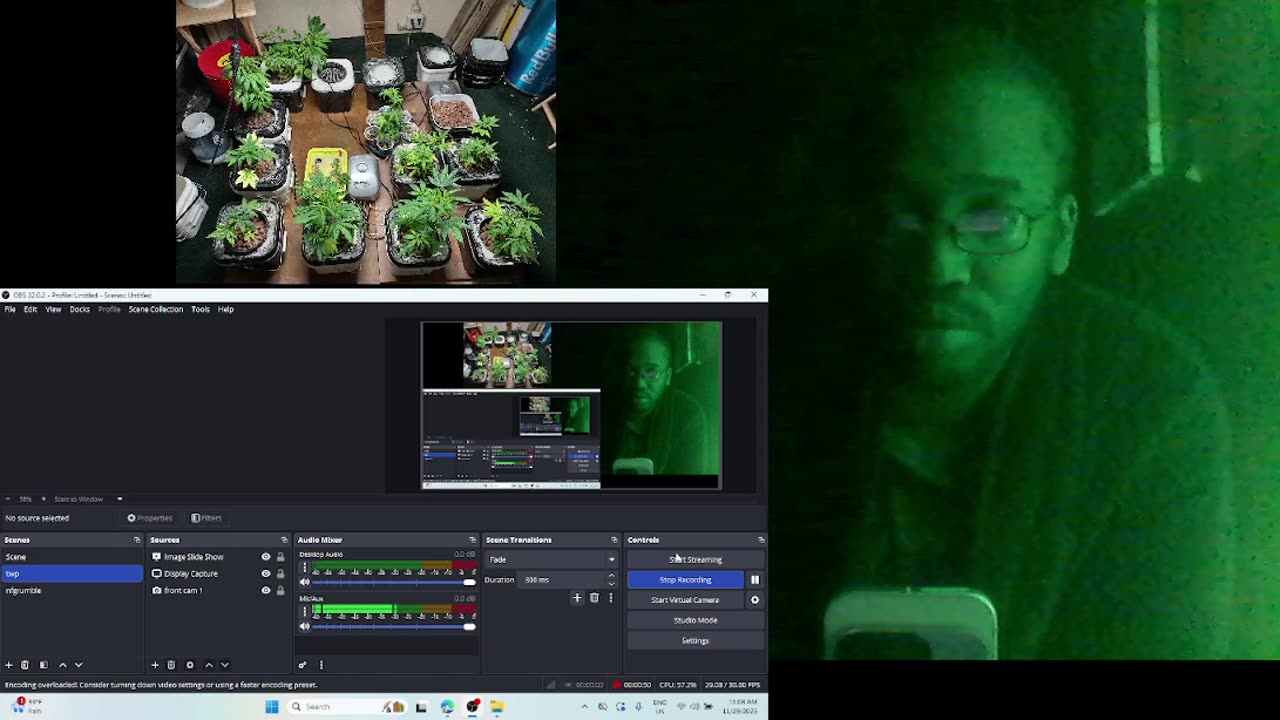
Task: Hide Image Slide Show source
Action: click(x=266, y=557)
